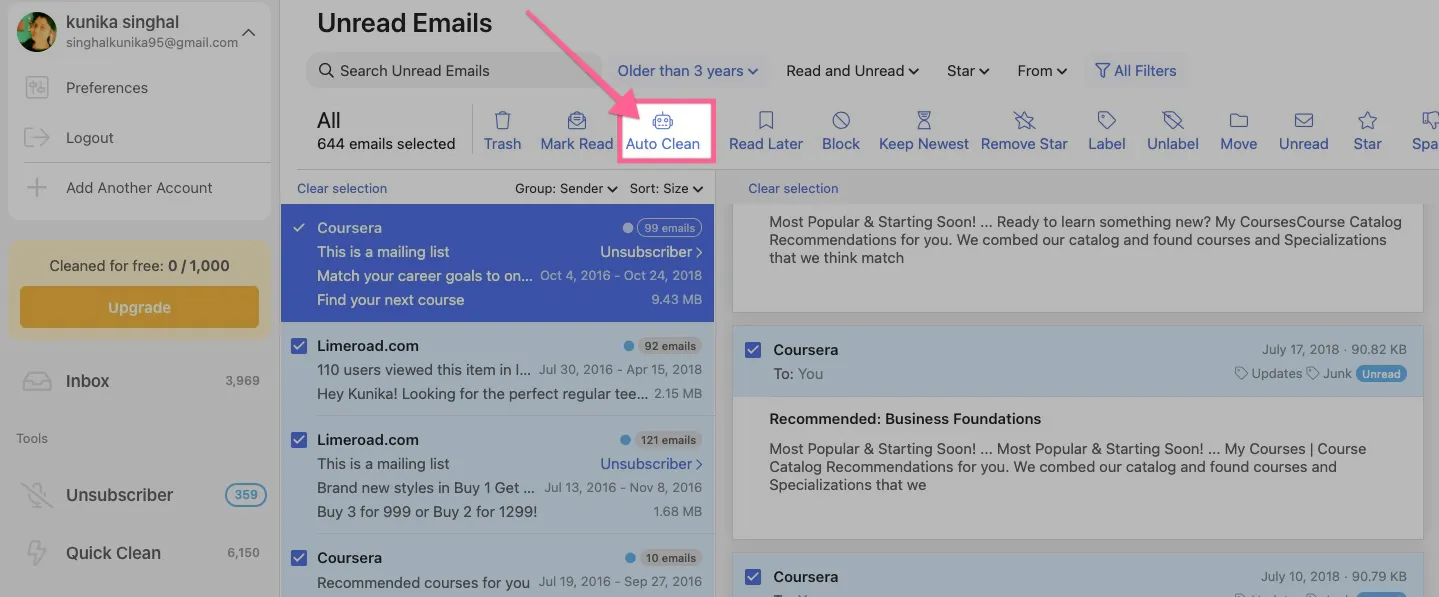This screenshot has height=597, width=1439.
Task: Open the Older than 3 years dropdown
Action: 688,71
